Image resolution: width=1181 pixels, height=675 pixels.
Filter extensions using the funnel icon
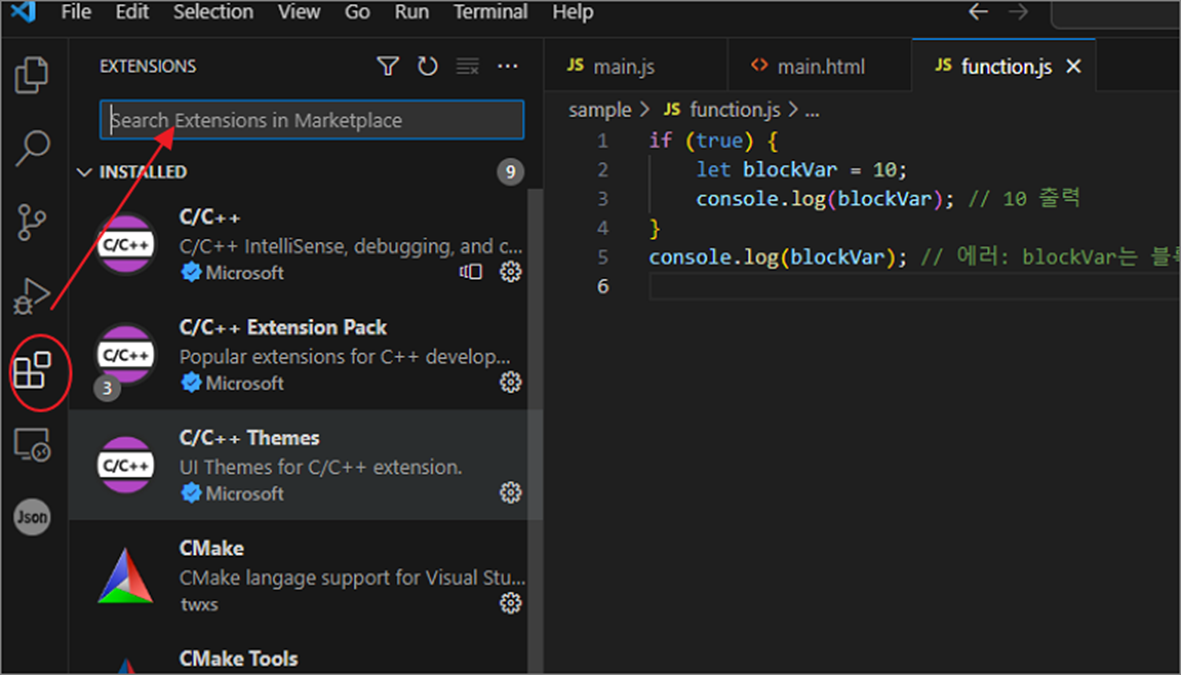388,66
